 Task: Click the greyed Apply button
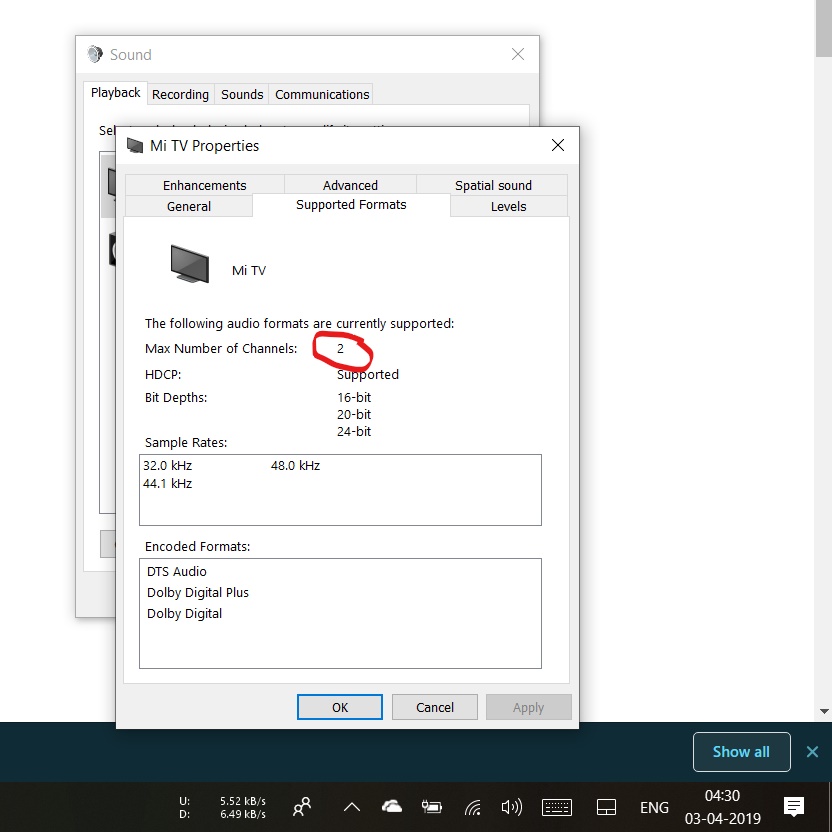point(528,707)
